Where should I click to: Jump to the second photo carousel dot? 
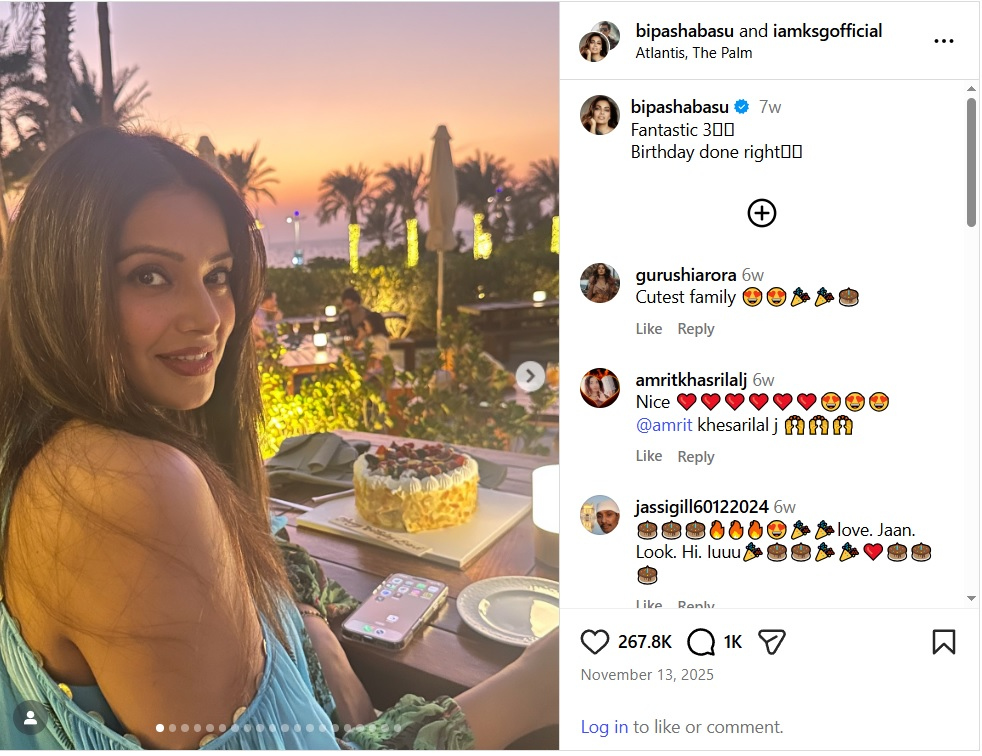click(x=172, y=728)
